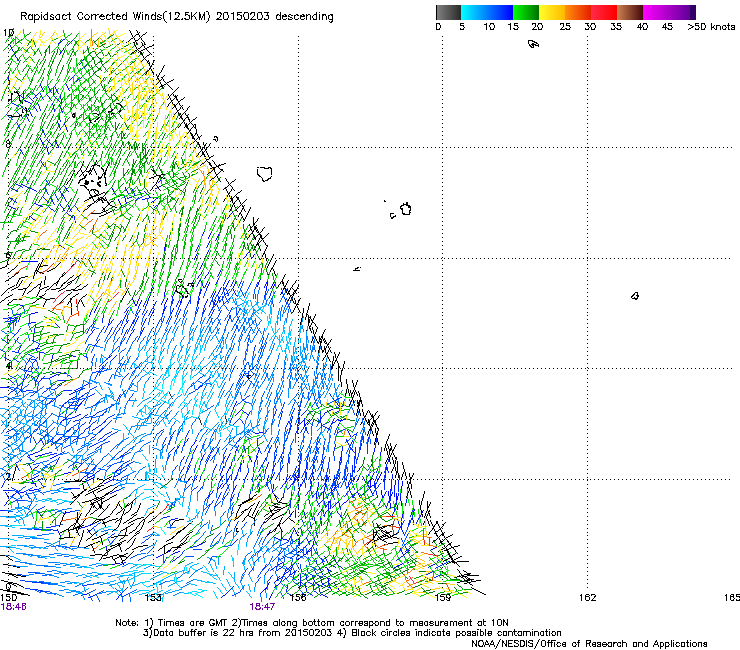The width and height of the screenshot is (740, 650).
Task: Click the '45' legend scale label
Action: tap(667, 27)
